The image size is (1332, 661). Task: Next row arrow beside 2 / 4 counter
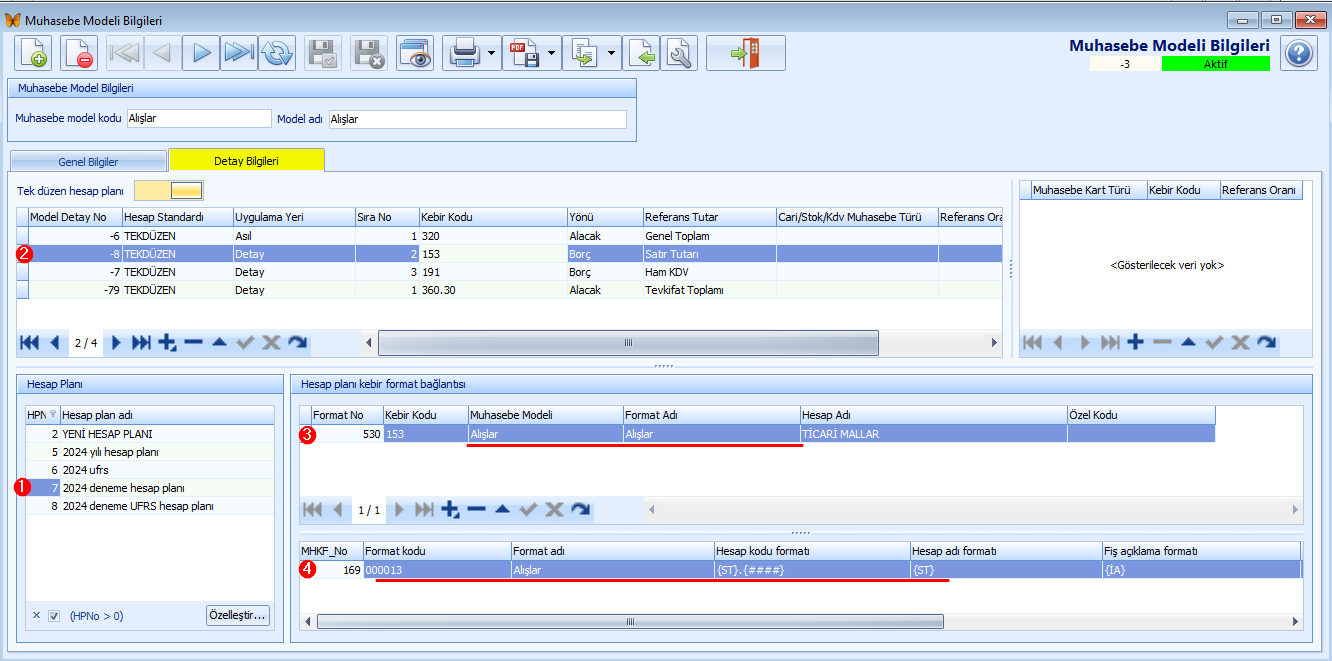click(116, 343)
